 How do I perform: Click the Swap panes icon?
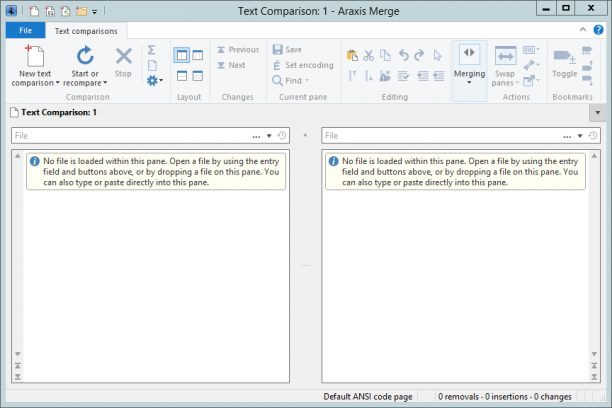[x=505, y=56]
